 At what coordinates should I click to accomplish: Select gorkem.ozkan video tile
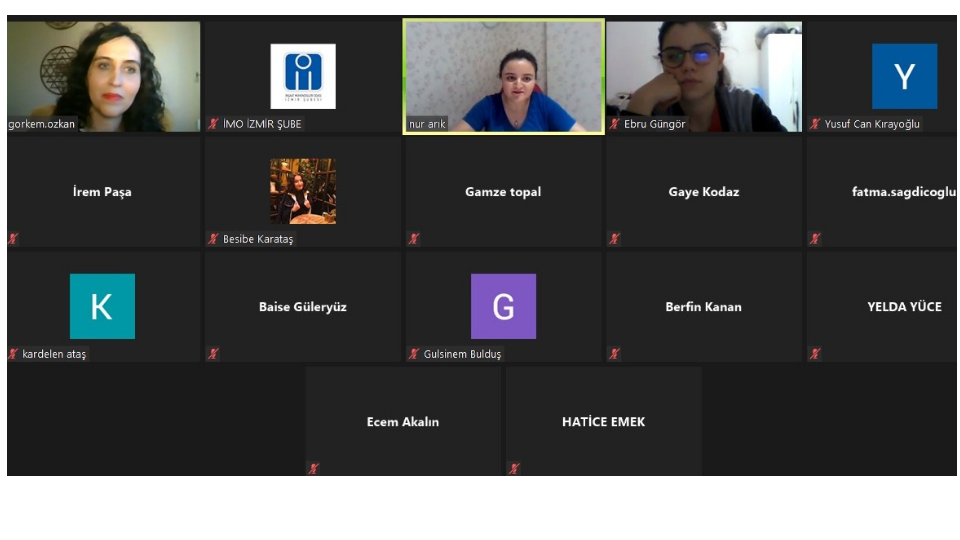click(x=103, y=77)
